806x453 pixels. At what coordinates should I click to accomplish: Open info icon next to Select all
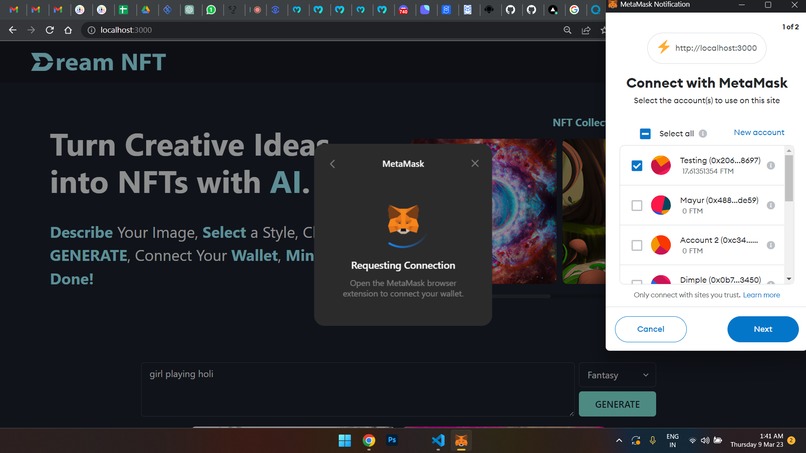point(703,134)
